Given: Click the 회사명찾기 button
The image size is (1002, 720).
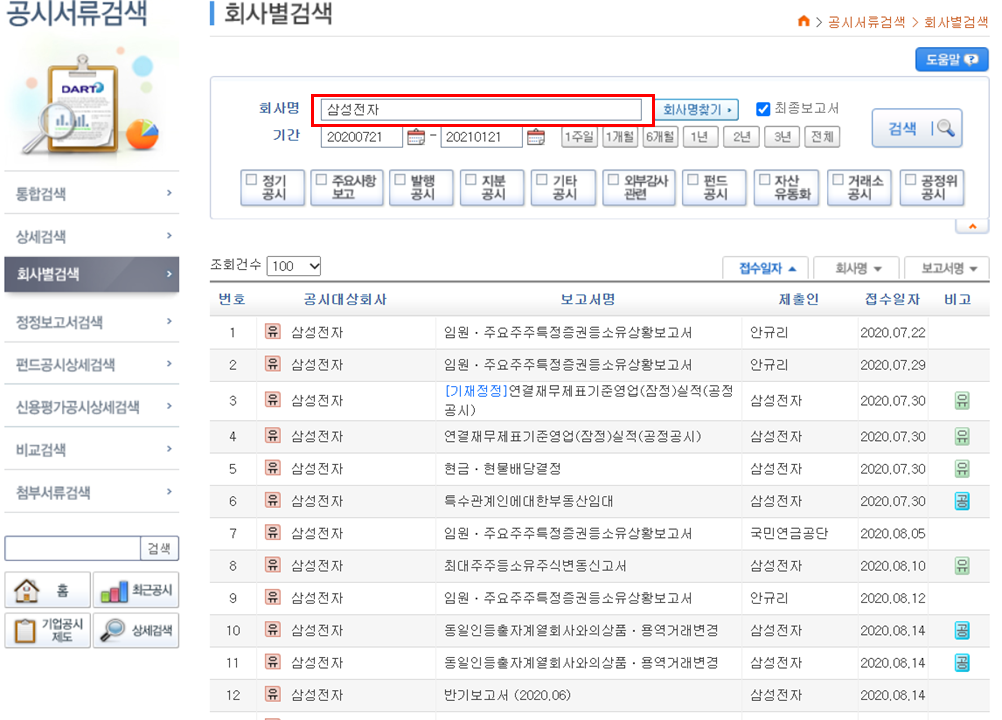Looking at the screenshot, I should tap(697, 110).
